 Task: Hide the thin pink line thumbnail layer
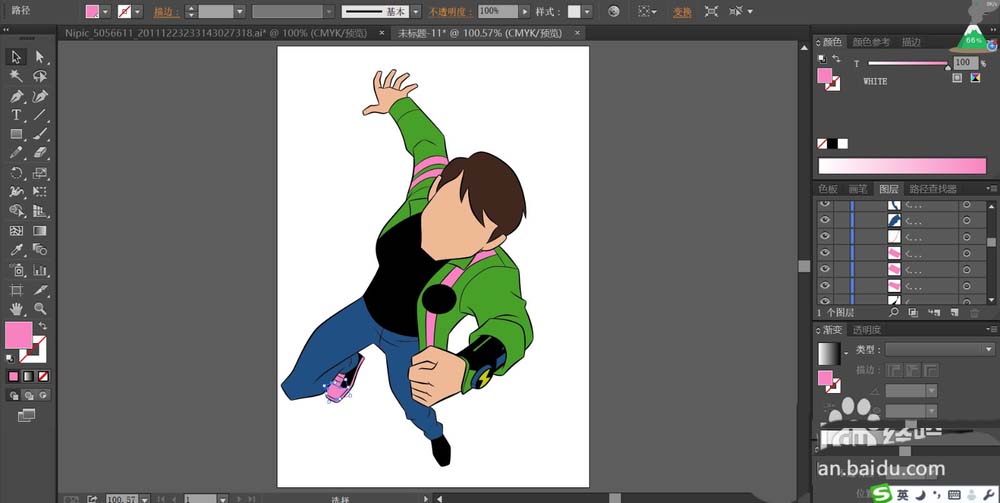coord(825,236)
